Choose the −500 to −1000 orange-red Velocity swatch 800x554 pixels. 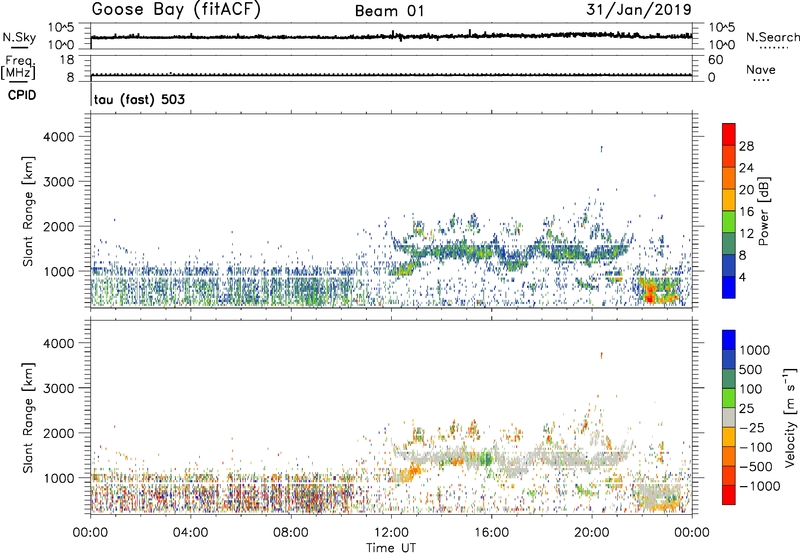pyautogui.click(x=729, y=475)
